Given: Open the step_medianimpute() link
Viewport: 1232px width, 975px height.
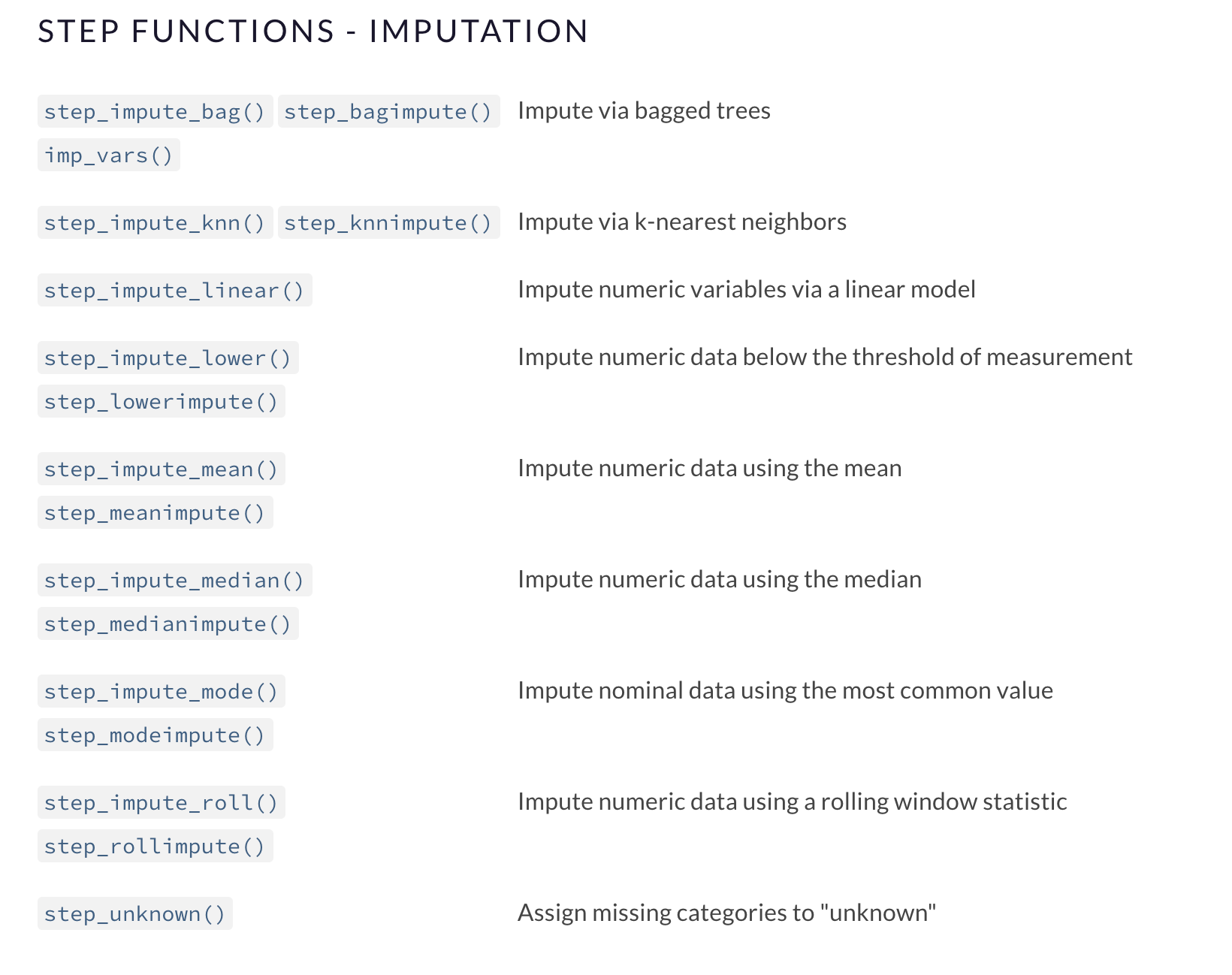Looking at the screenshot, I should pyautogui.click(x=168, y=624).
